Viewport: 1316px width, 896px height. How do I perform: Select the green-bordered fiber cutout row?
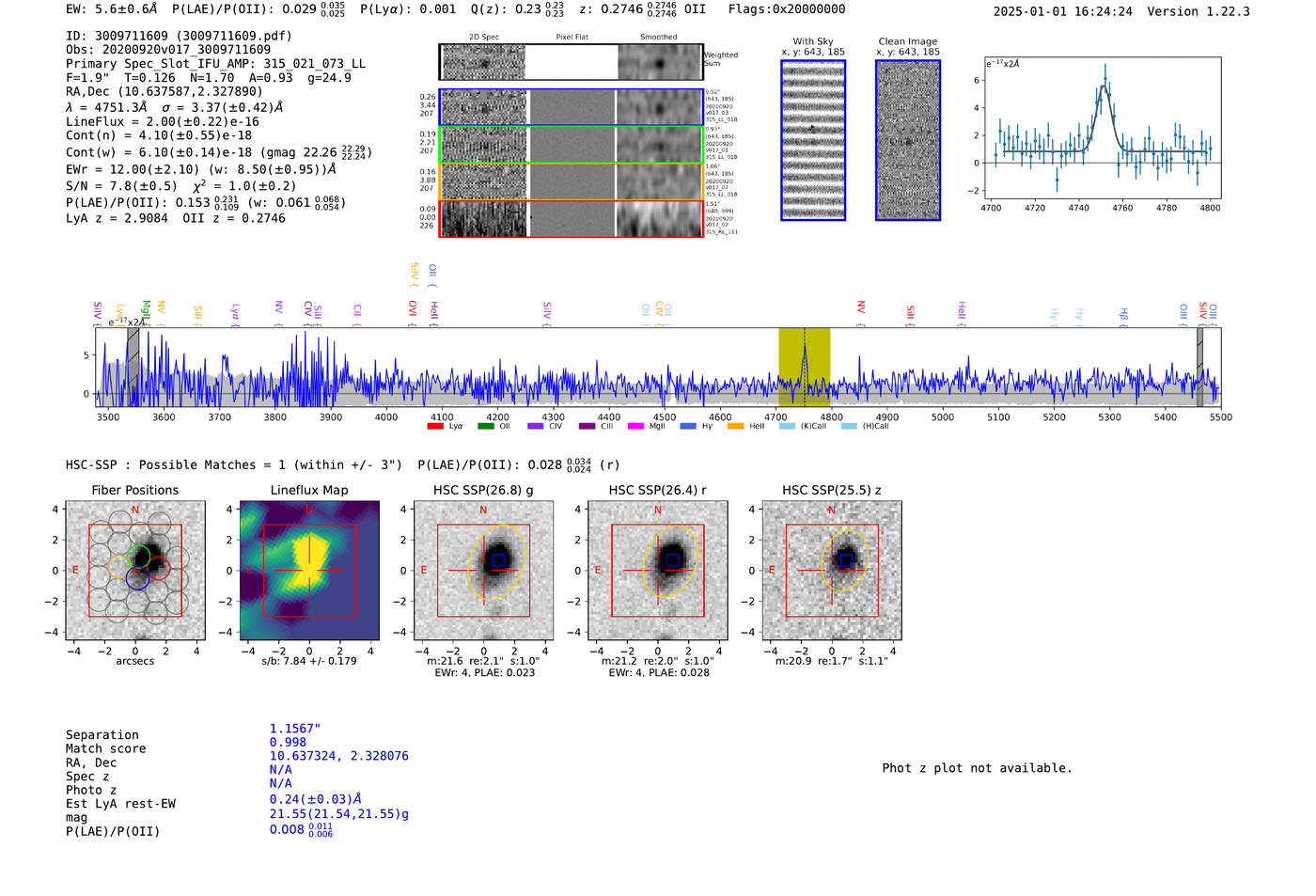click(571, 145)
